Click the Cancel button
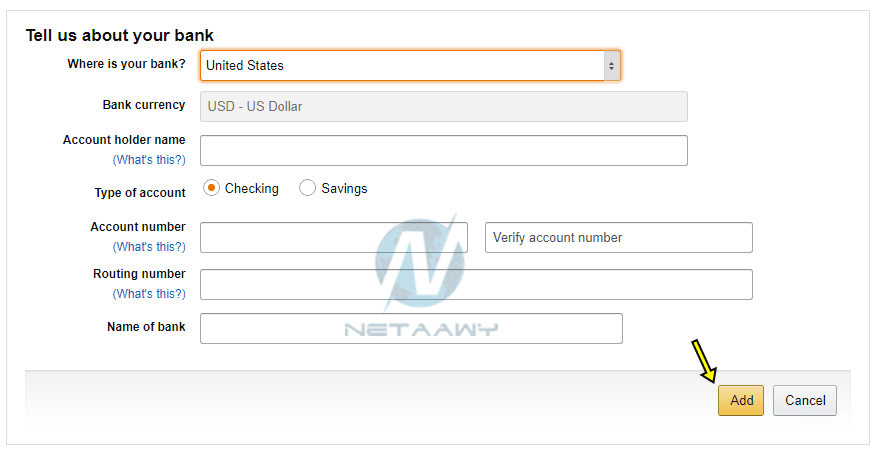 805,400
